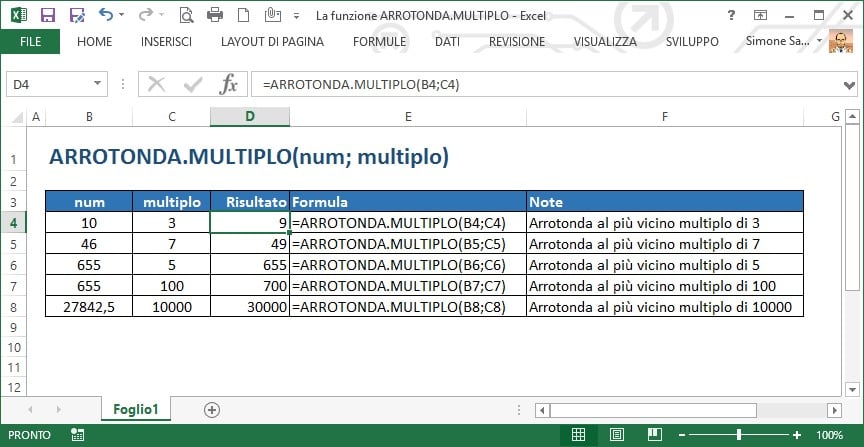Select column B header

[x=89, y=117]
